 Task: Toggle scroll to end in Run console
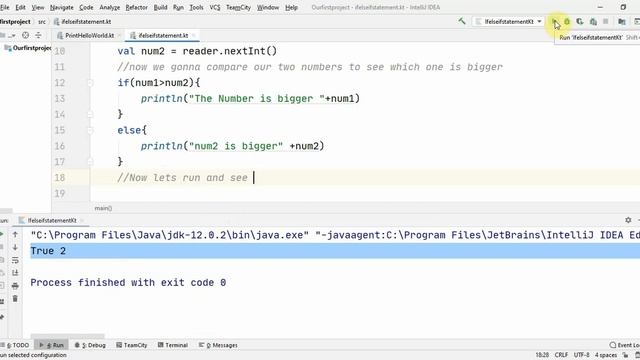(15, 273)
